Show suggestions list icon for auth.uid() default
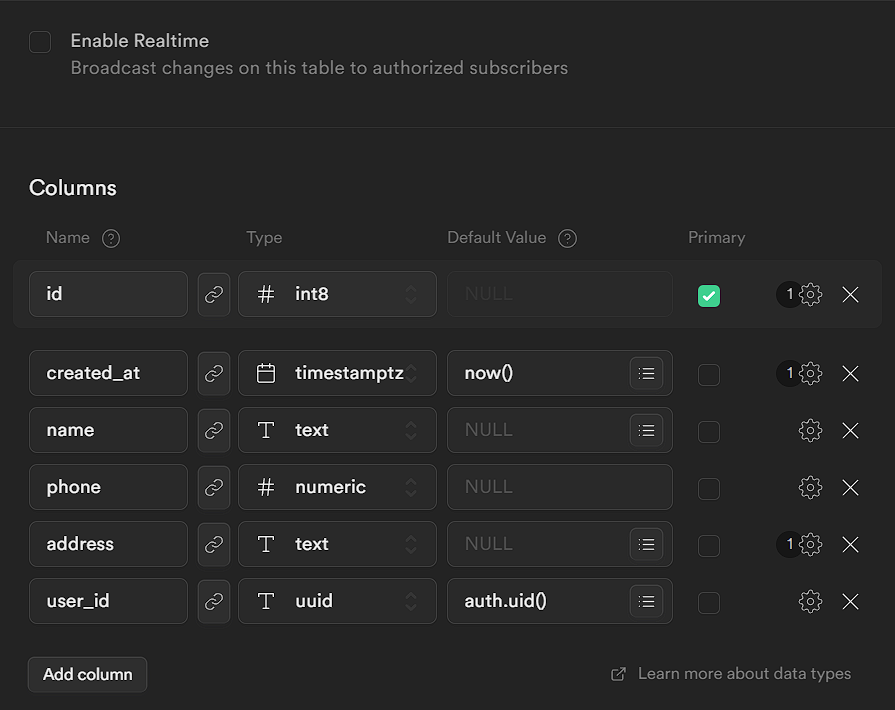Image resolution: width=895 pixels, height=710 pixels. [x=646, y=601]
